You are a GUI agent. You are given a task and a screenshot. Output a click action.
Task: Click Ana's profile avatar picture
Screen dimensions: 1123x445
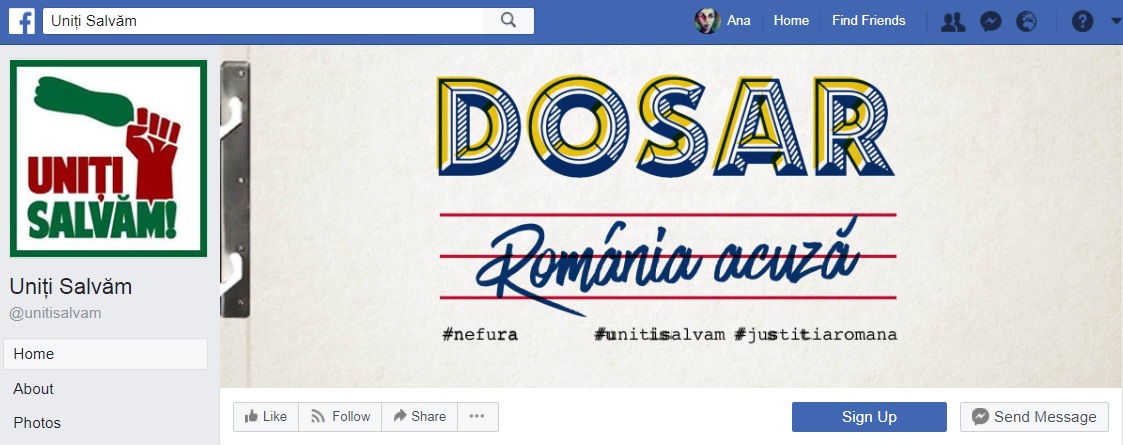(x=707, y=21)
